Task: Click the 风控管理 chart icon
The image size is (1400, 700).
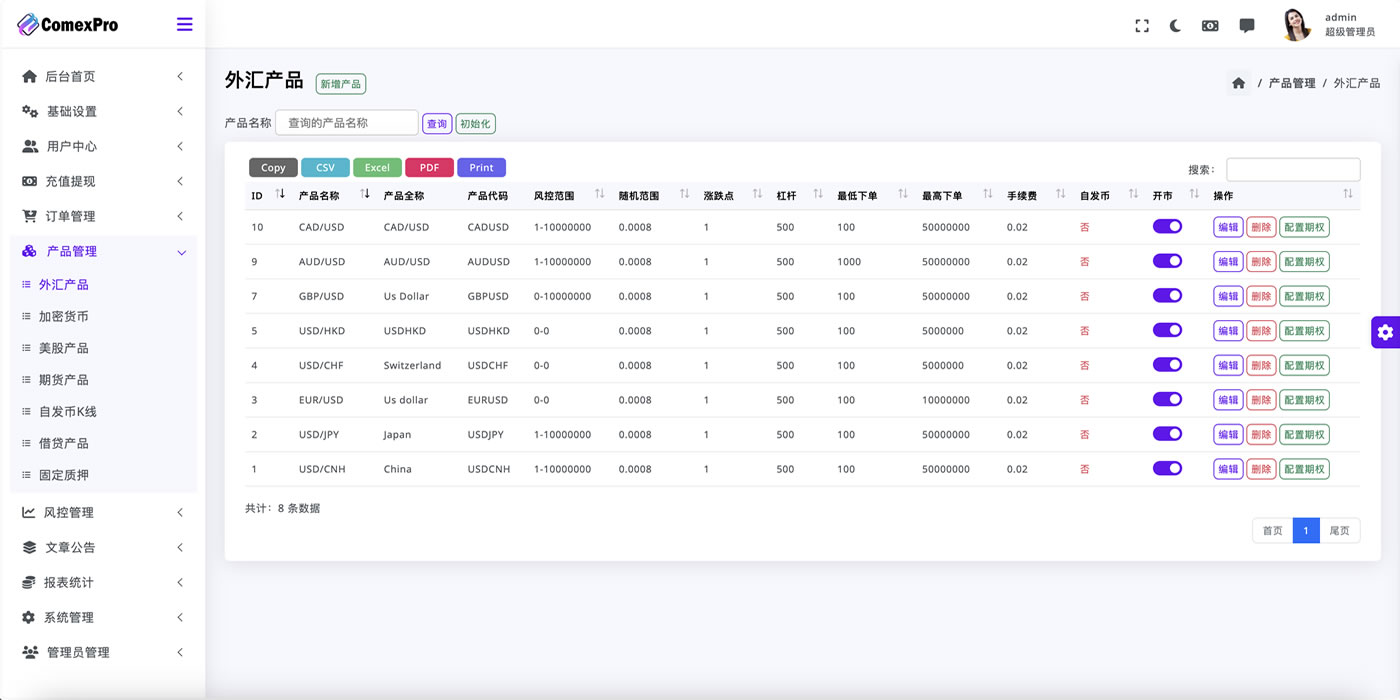Action: point(29,512)
